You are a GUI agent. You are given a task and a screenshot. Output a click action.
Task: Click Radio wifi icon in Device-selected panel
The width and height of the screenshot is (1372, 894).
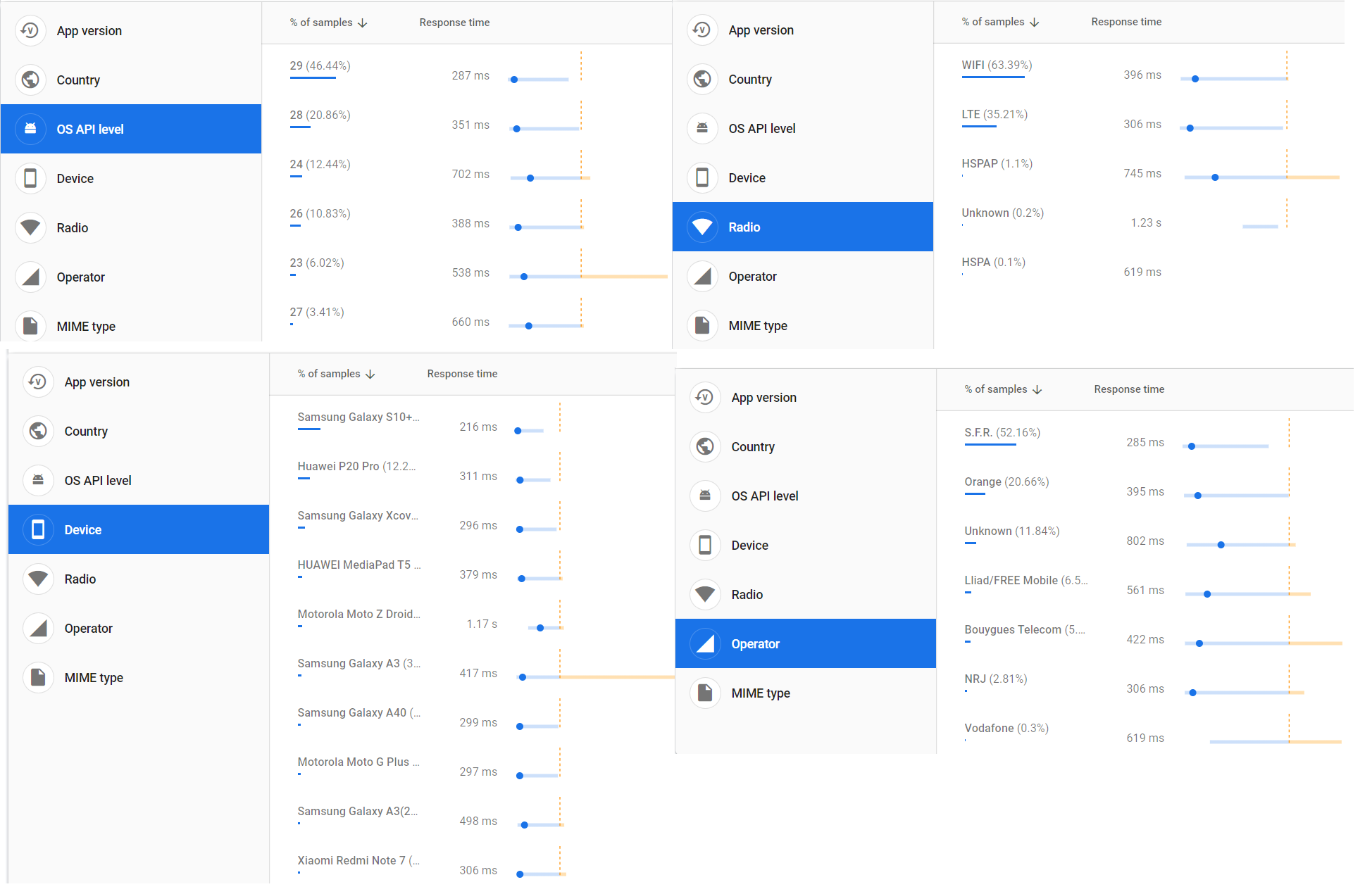tap(38, 579)
